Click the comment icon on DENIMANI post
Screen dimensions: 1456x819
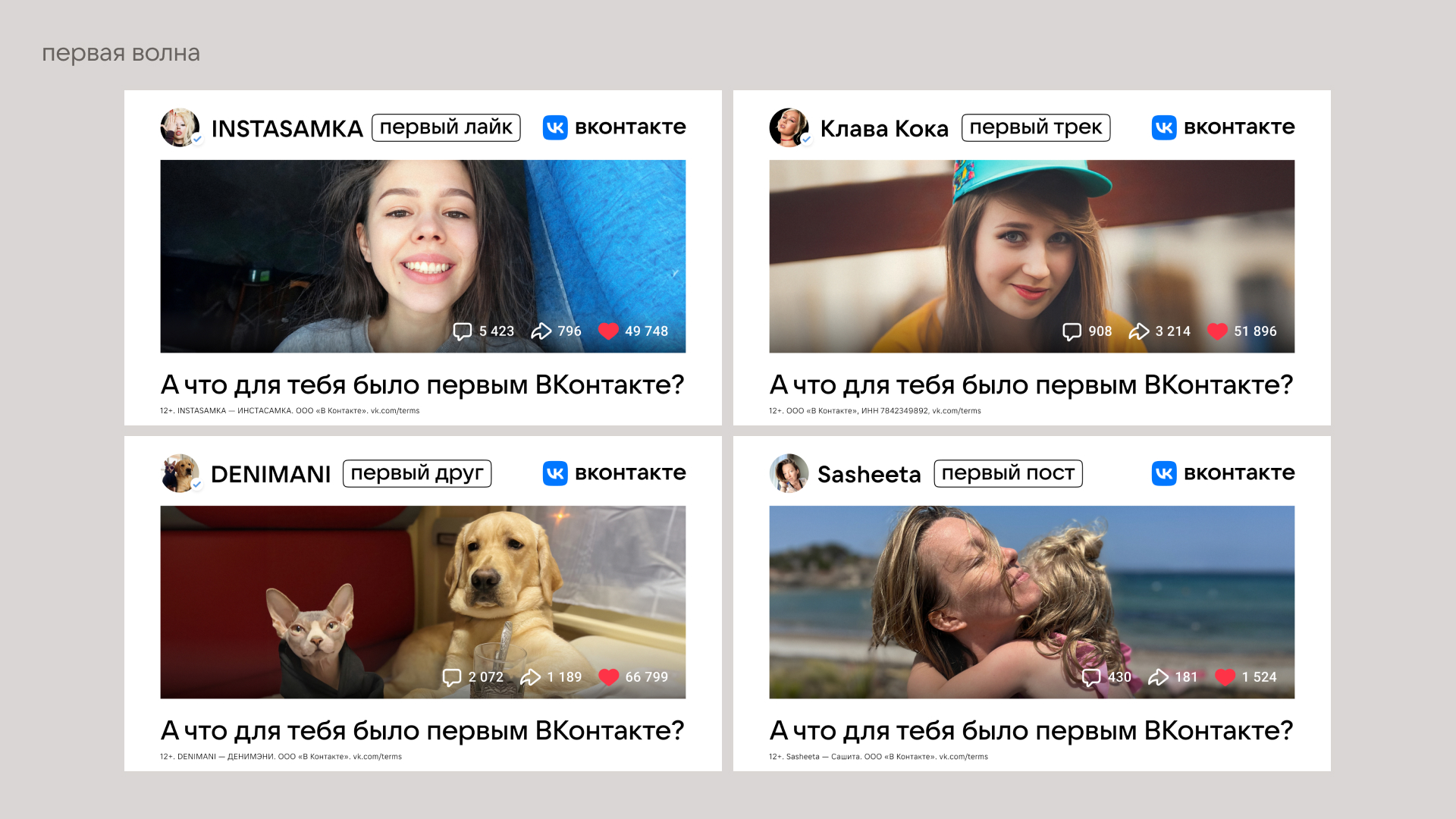[451, 677]
